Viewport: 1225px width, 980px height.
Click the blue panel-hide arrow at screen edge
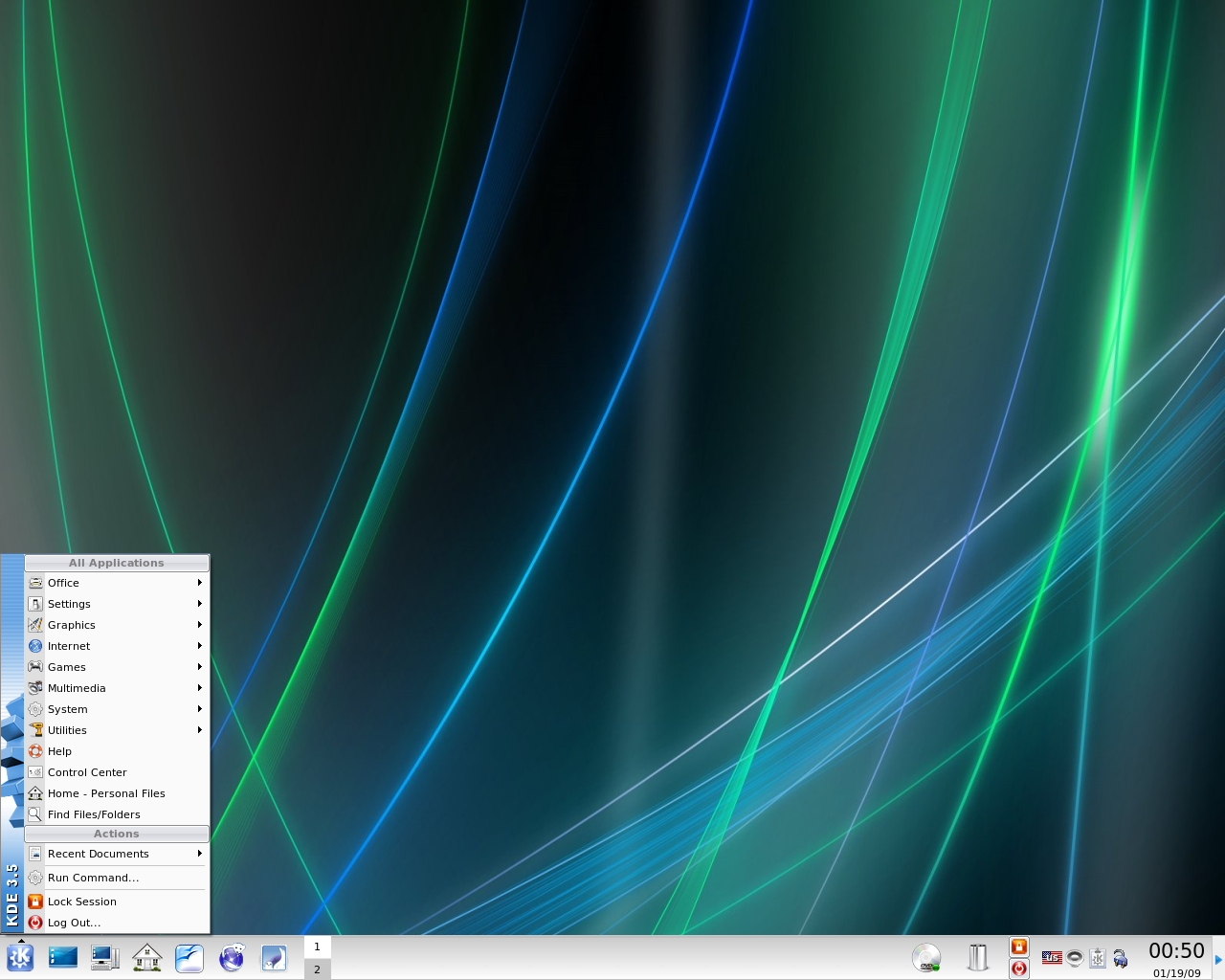click(1218, 959)
